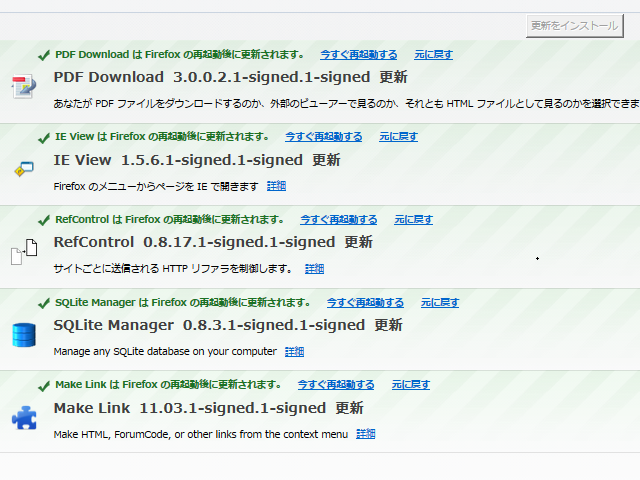Click the RefControl は Firefox の再起動後に更新されます message
640x480 pixels.
(x=170, y=220)
